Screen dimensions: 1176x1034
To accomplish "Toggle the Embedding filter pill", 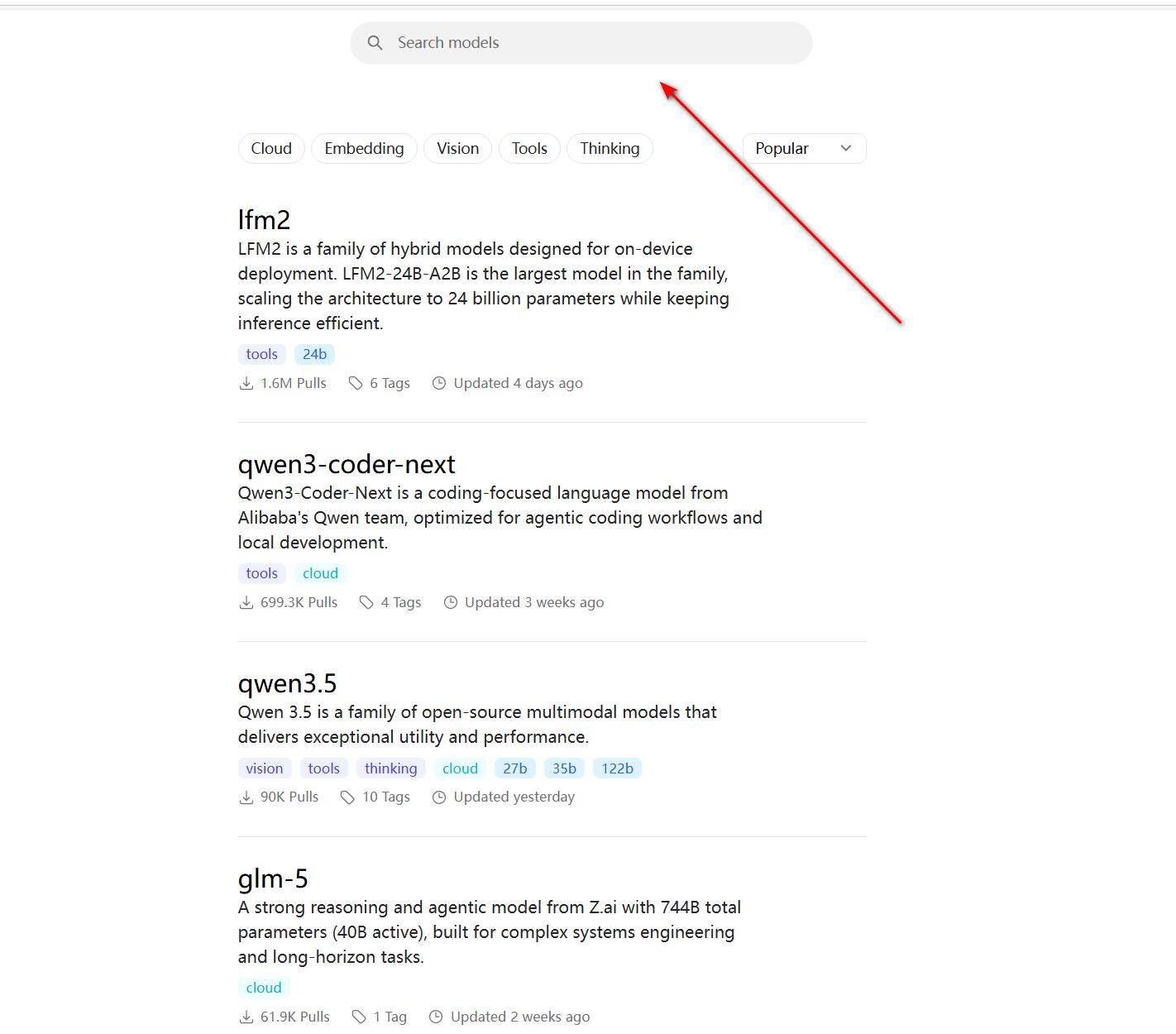I will click(x=364, y=149).
